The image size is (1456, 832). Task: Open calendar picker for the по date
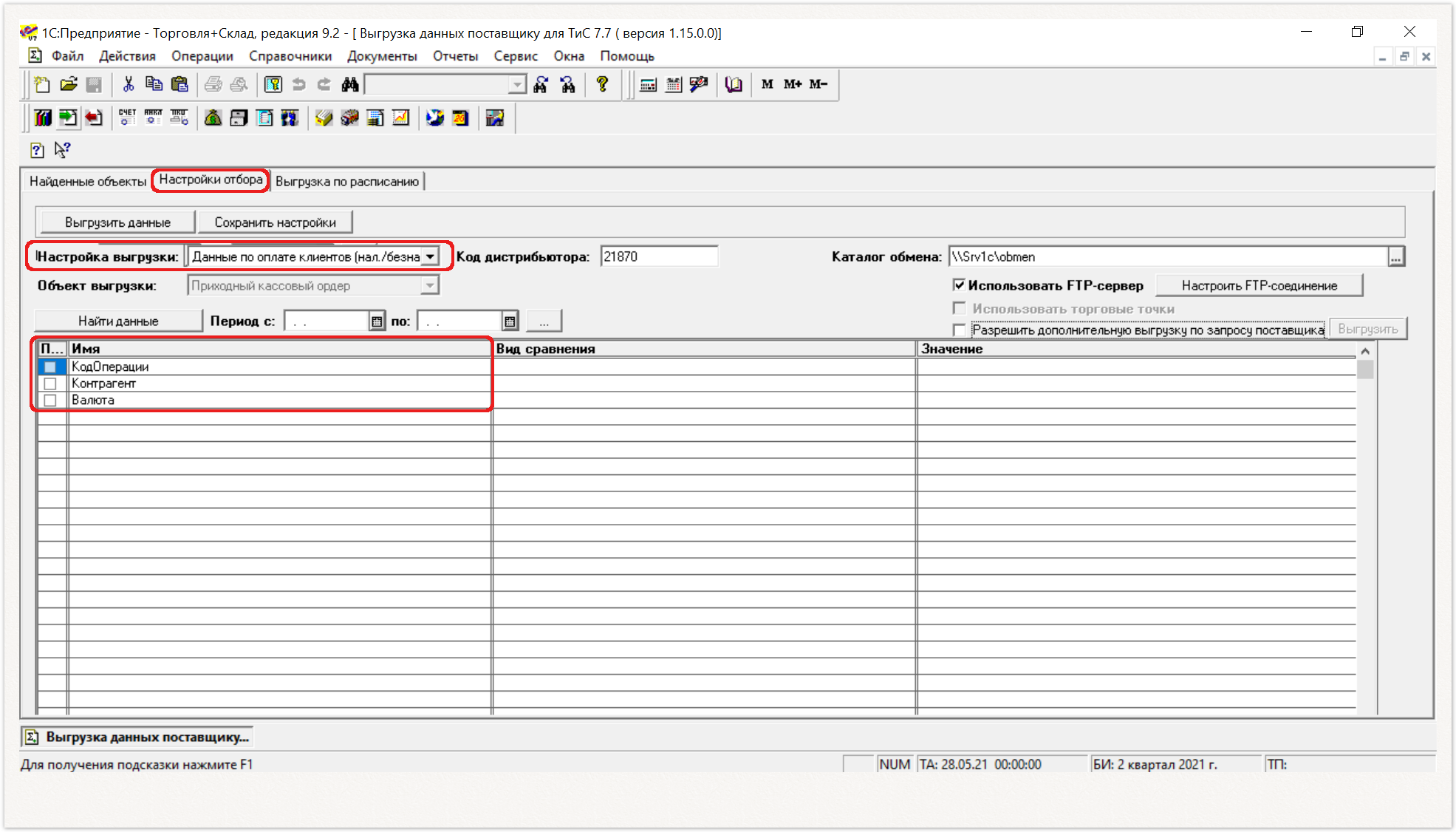[510, 321]
